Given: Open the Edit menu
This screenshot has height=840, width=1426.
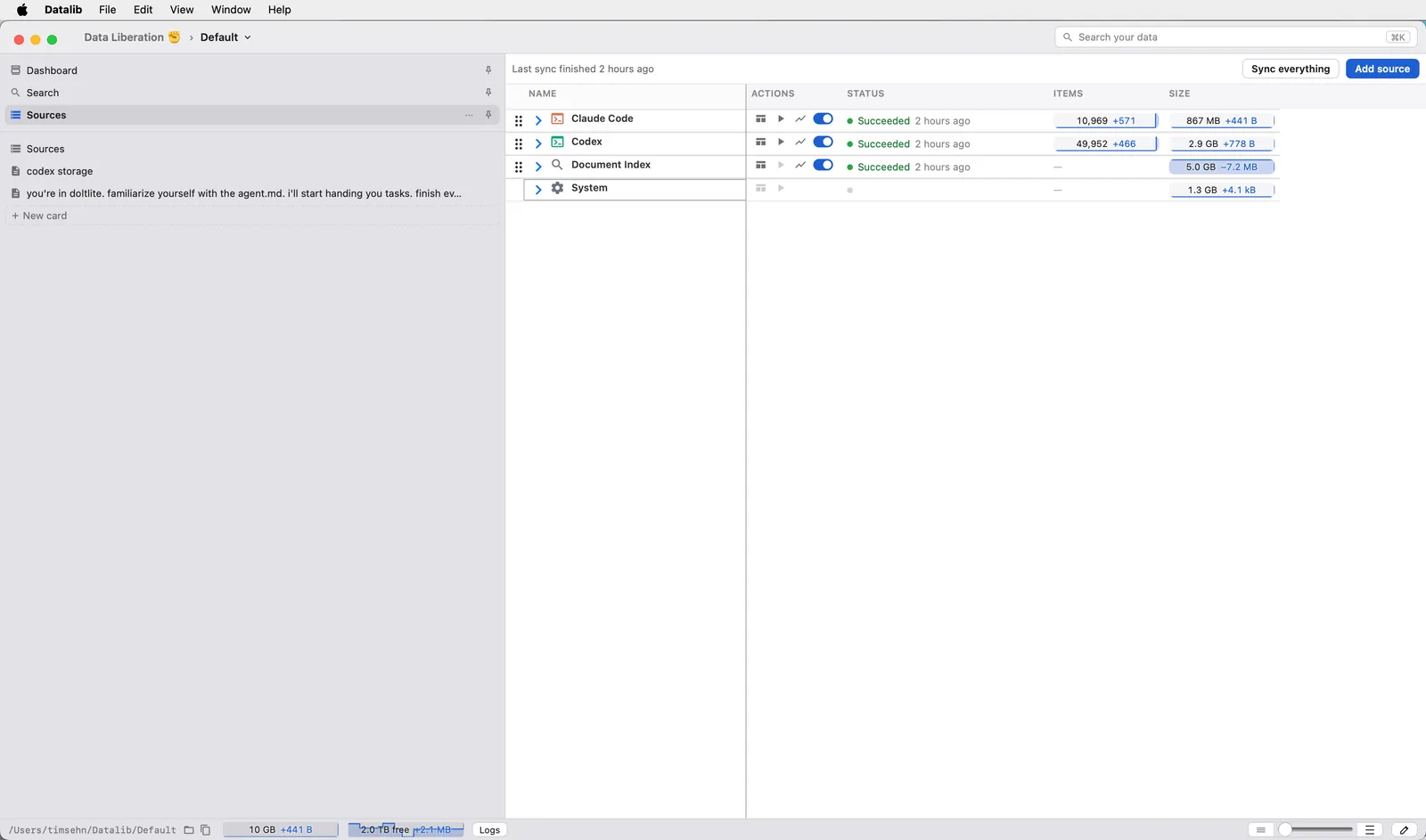Looking at the screenshot, I should point(143,10).
